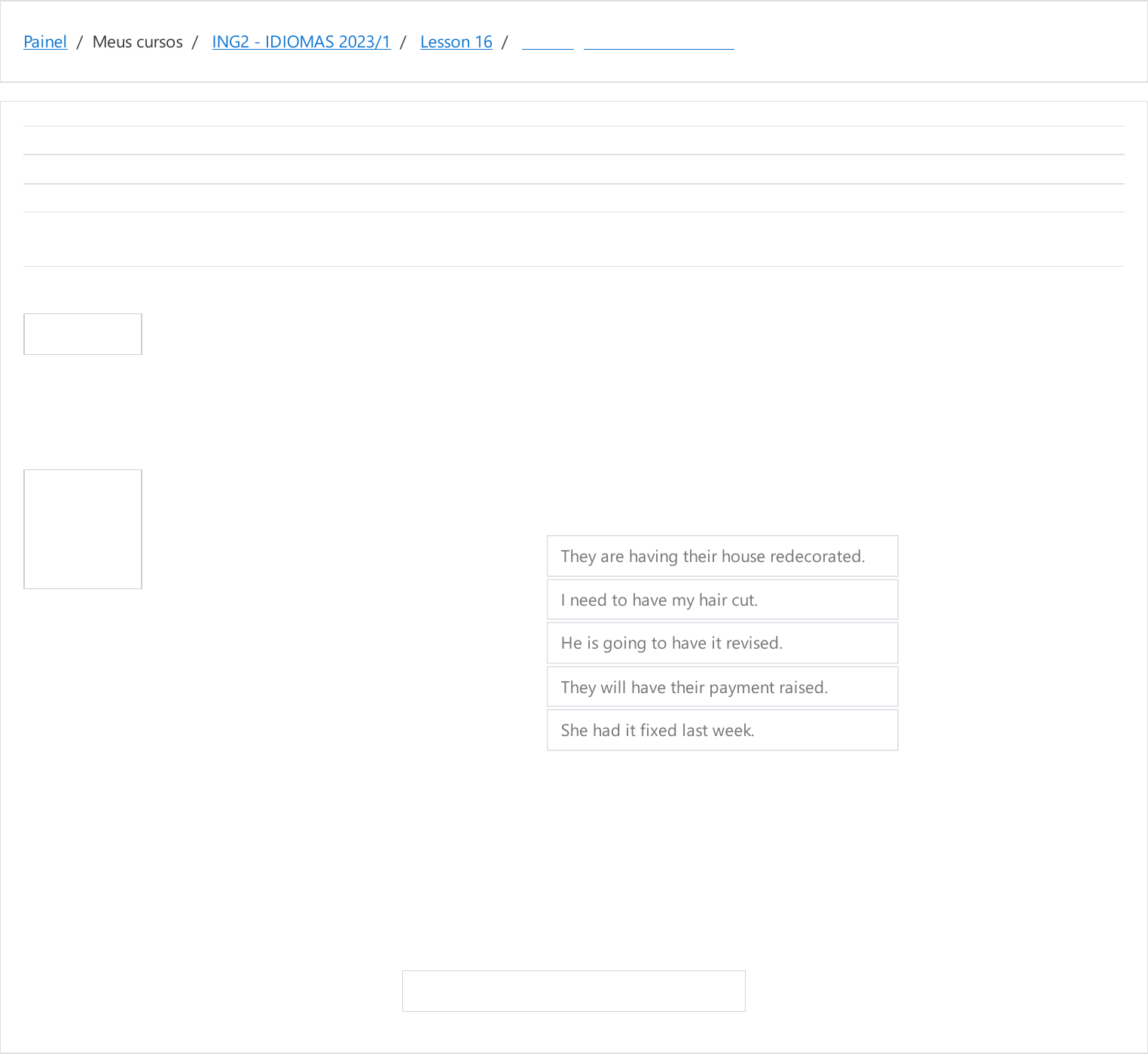Click the tallest last row of summary table
1148x1054 pixels.
(573, 240)
